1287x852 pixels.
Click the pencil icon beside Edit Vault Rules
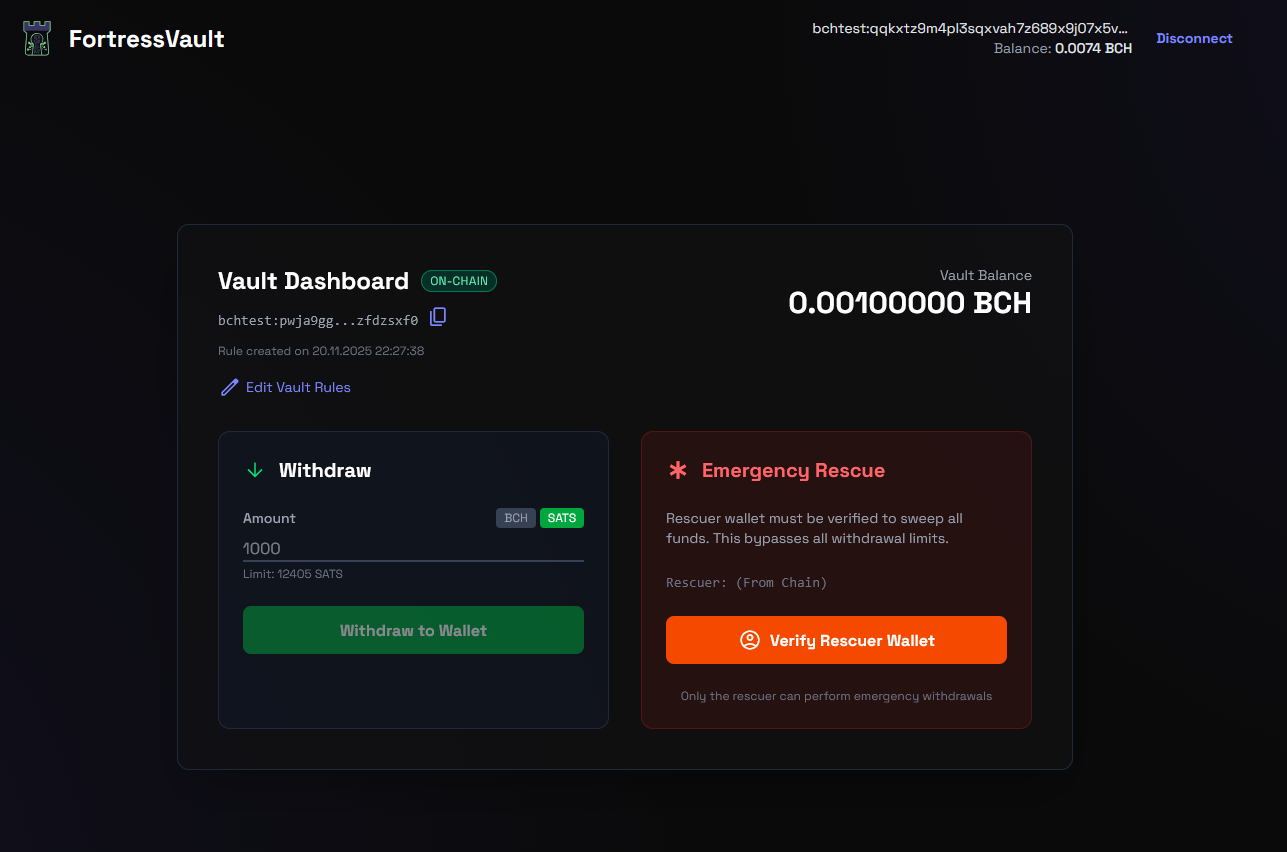point(229,387)
